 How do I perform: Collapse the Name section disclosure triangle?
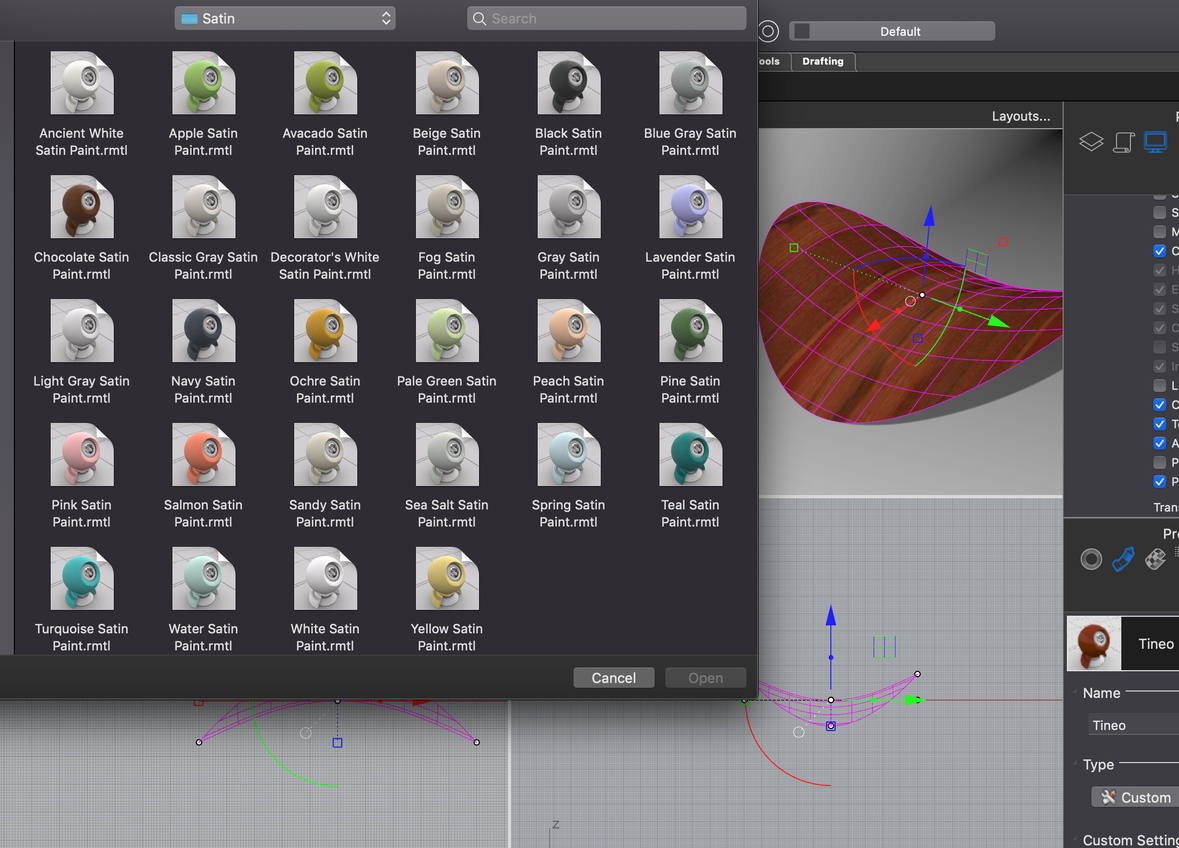tap(1074, 691)
